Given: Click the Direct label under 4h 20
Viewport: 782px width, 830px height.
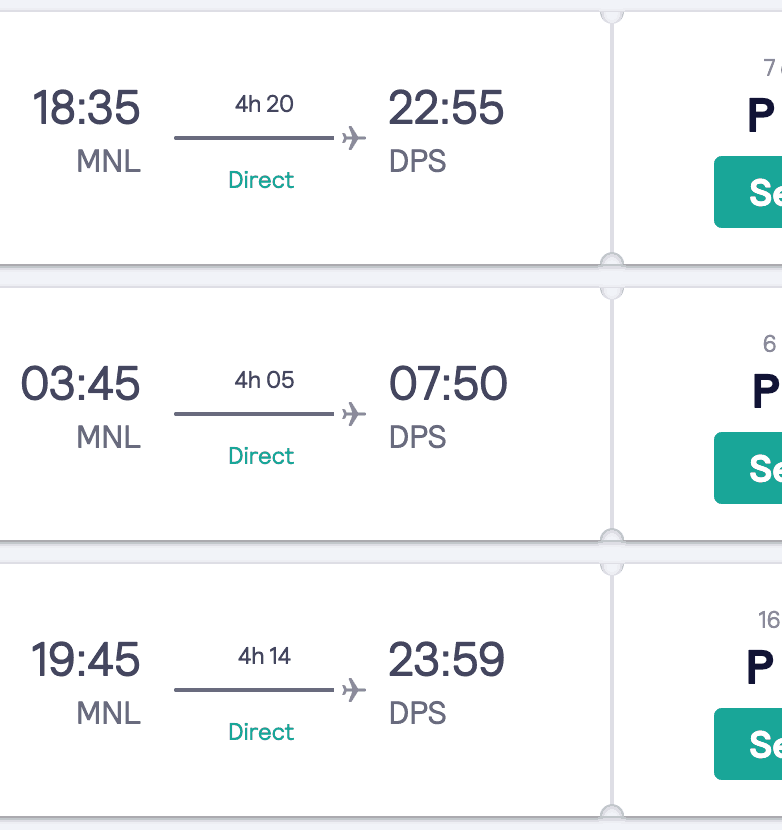Looking at the screenshot, I should click(261, 180).
